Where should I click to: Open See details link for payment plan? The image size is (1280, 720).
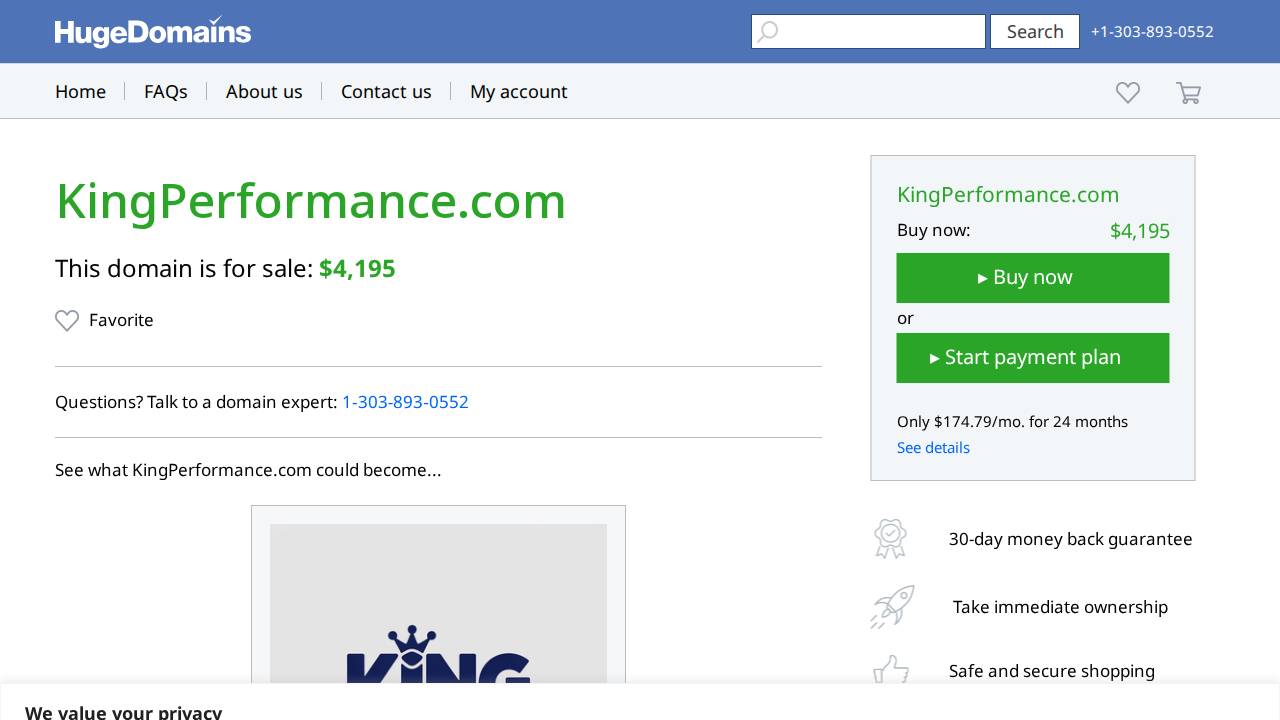[933, 447]
